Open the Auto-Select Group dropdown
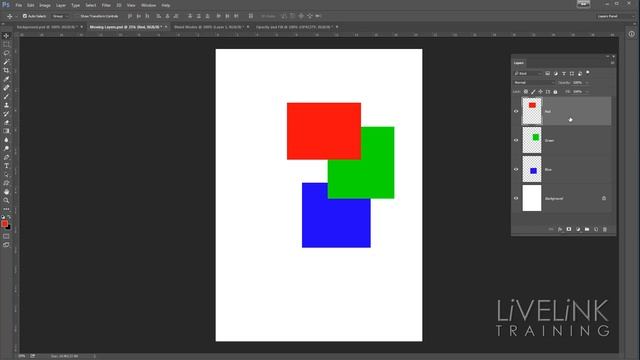The width and height of the screenshot is (640, 360). (x=61, y=16)
